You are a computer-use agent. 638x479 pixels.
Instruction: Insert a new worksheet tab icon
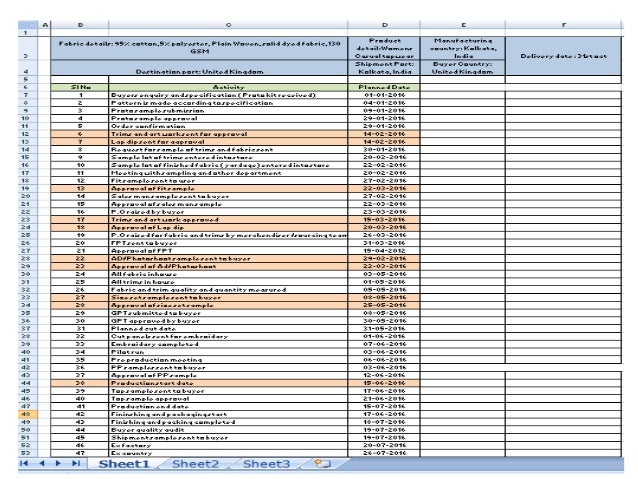pos(322,464)
